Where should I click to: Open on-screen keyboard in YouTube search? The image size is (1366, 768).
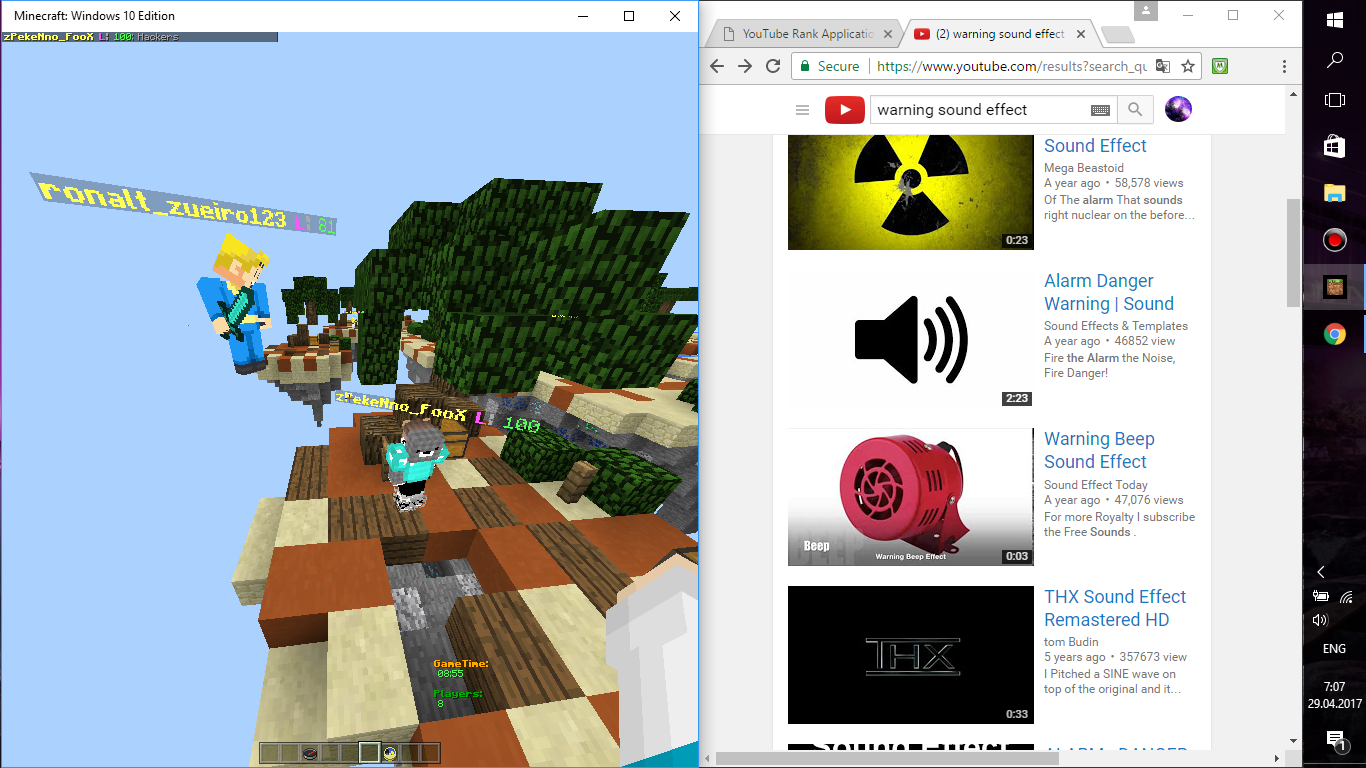1100,110
